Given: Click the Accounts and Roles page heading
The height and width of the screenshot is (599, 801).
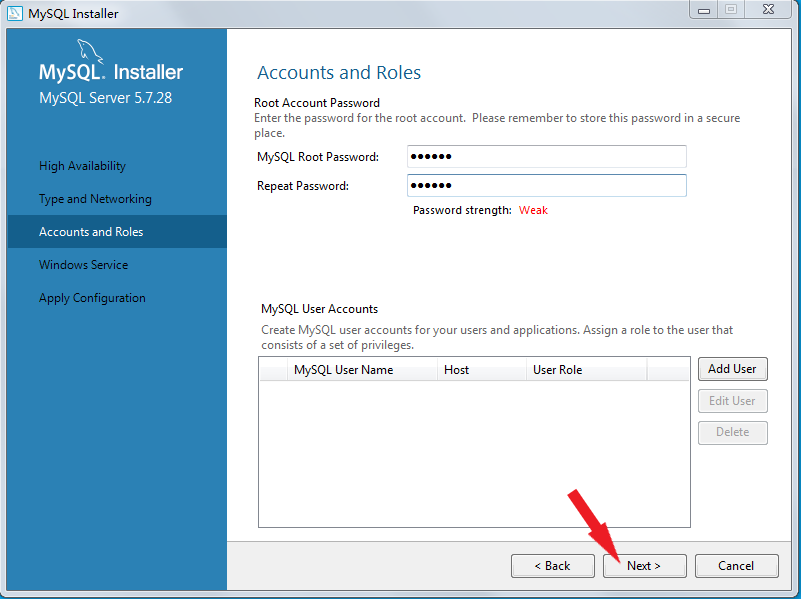Looking at the screenshot, I should click(339, 73).
